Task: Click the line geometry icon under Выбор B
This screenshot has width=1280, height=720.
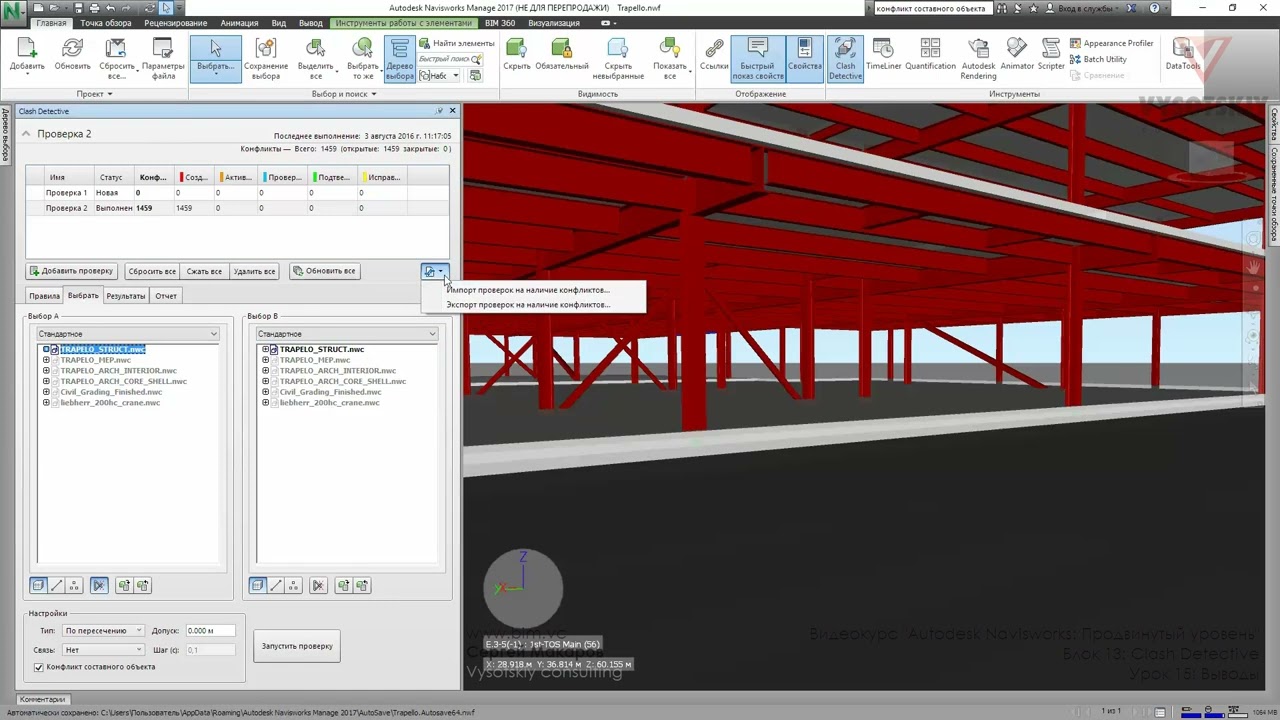Action: tap(275, 586)
